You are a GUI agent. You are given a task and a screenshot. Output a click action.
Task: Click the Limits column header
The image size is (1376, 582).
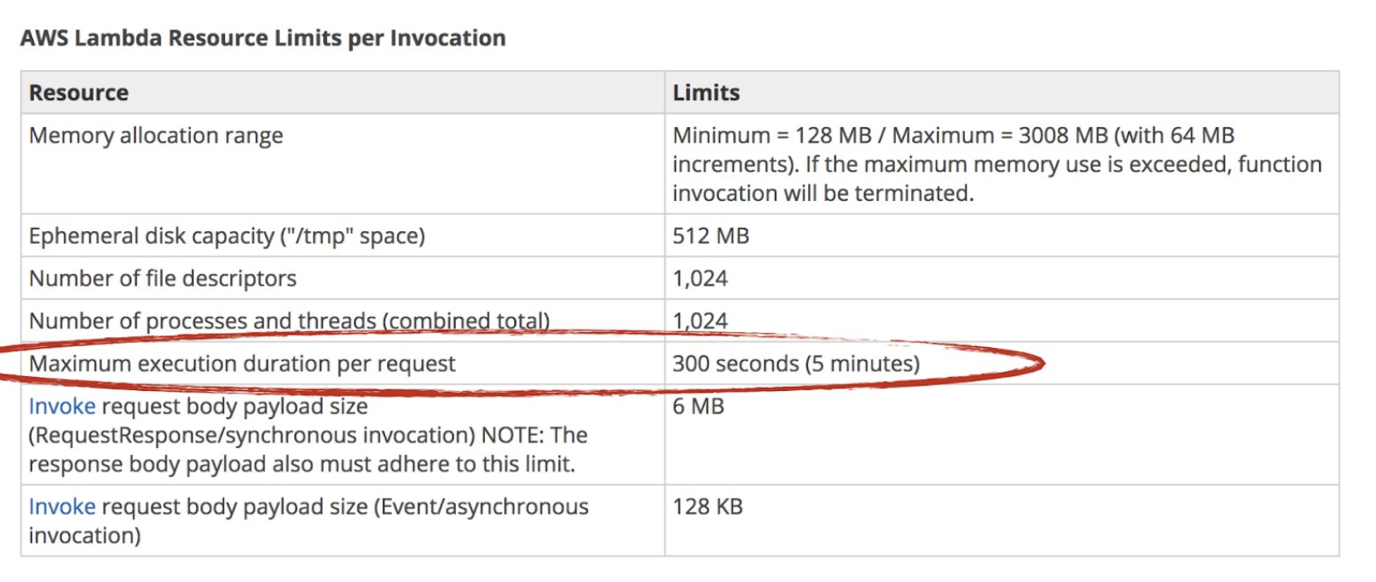click(x=706, y=93)
